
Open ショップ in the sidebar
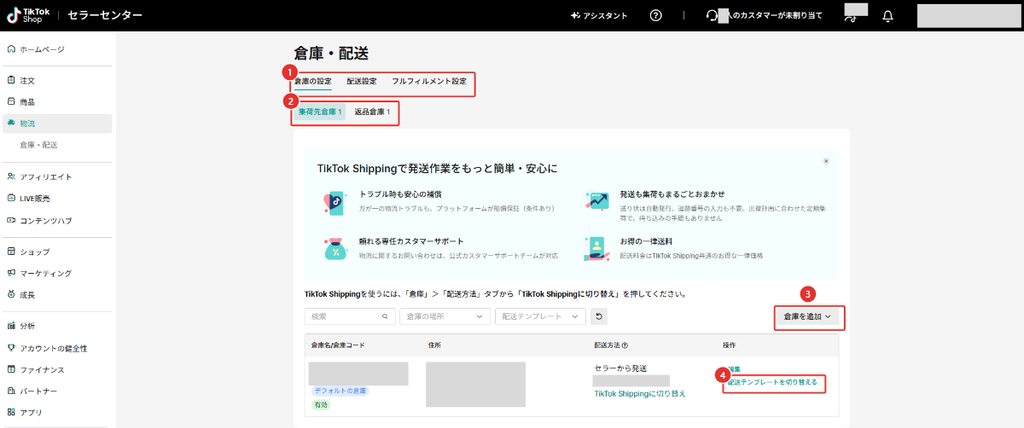[35, 252]
